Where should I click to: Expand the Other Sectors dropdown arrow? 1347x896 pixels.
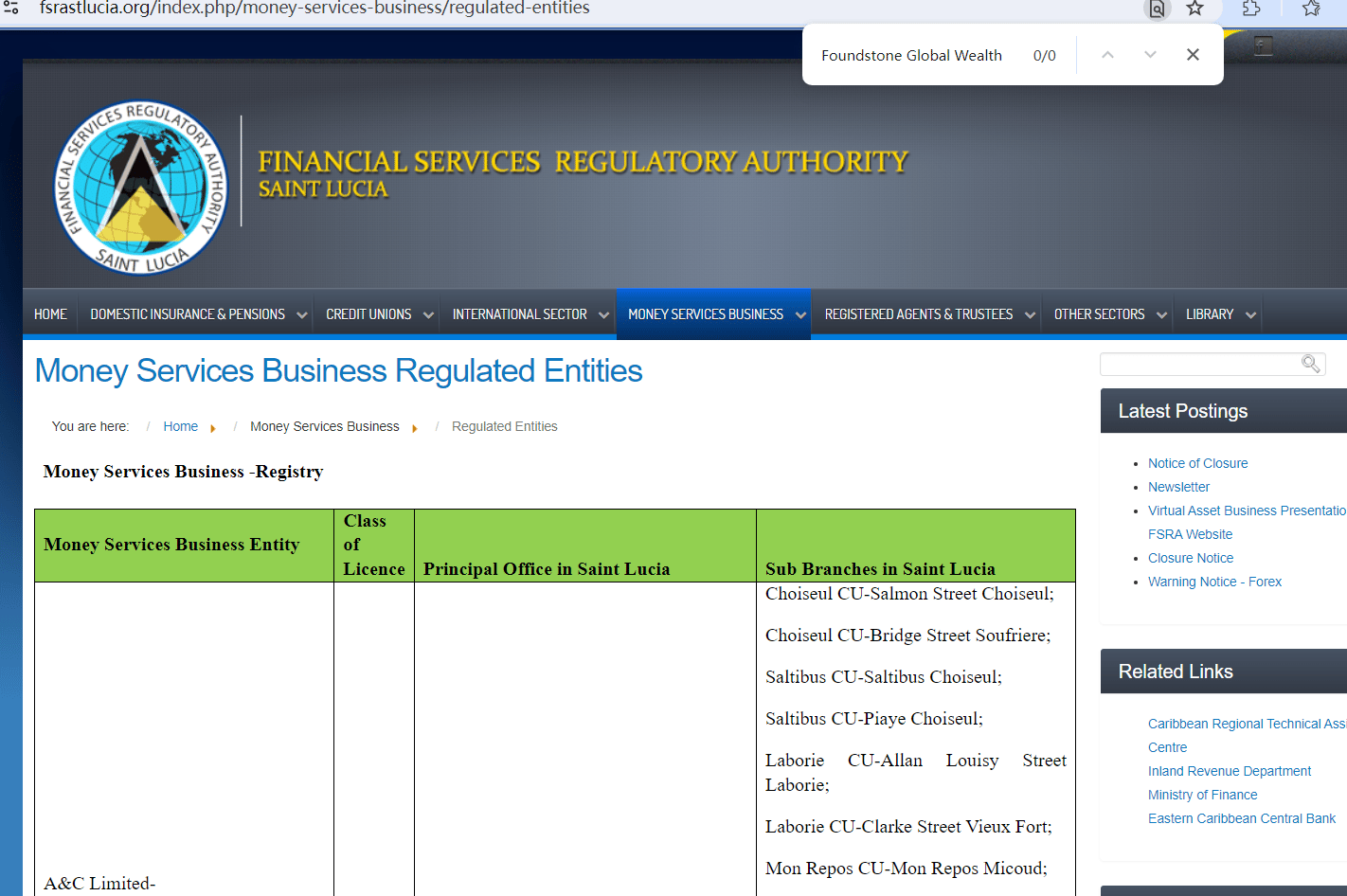click(1161, 314)
